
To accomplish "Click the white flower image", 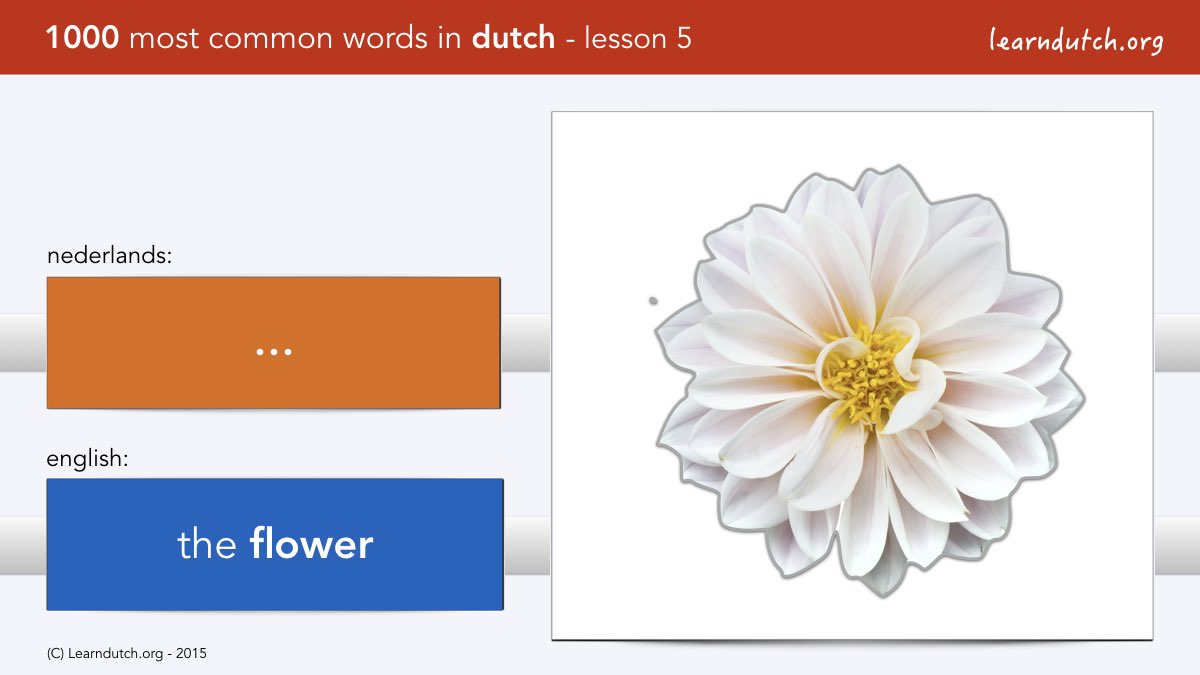I will tap(869, 381).
